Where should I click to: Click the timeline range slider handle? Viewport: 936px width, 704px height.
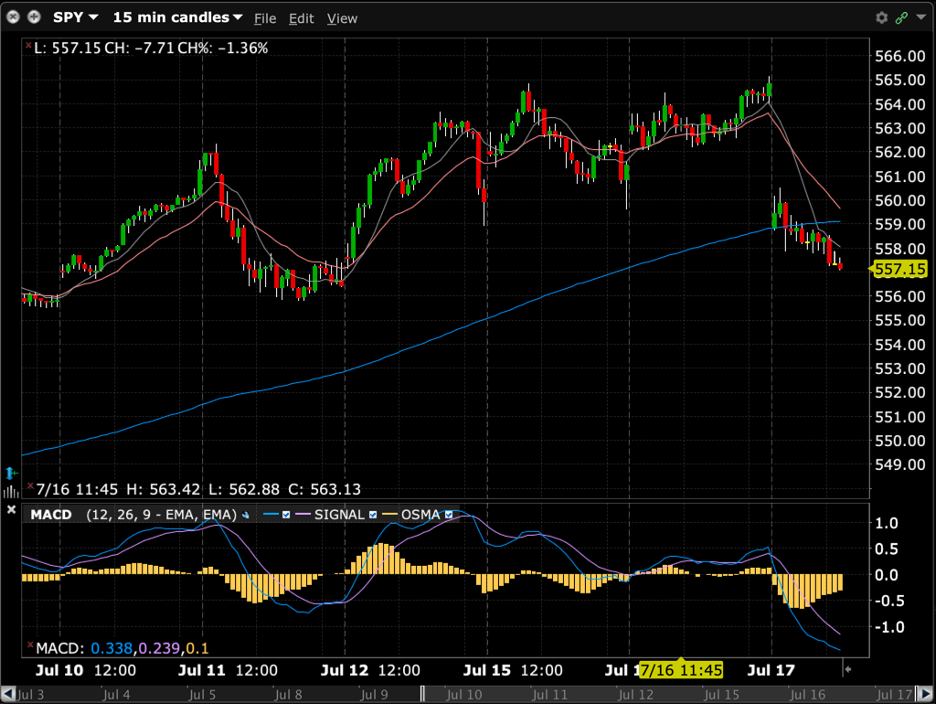pos(423,694)
